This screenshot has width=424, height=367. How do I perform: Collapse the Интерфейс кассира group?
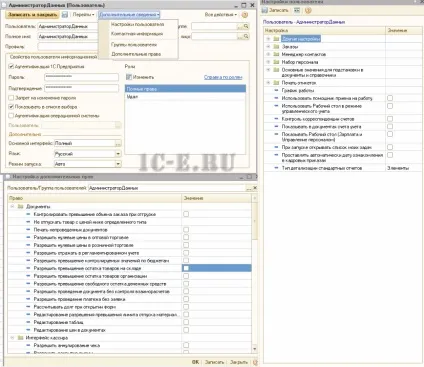[12, 338]
